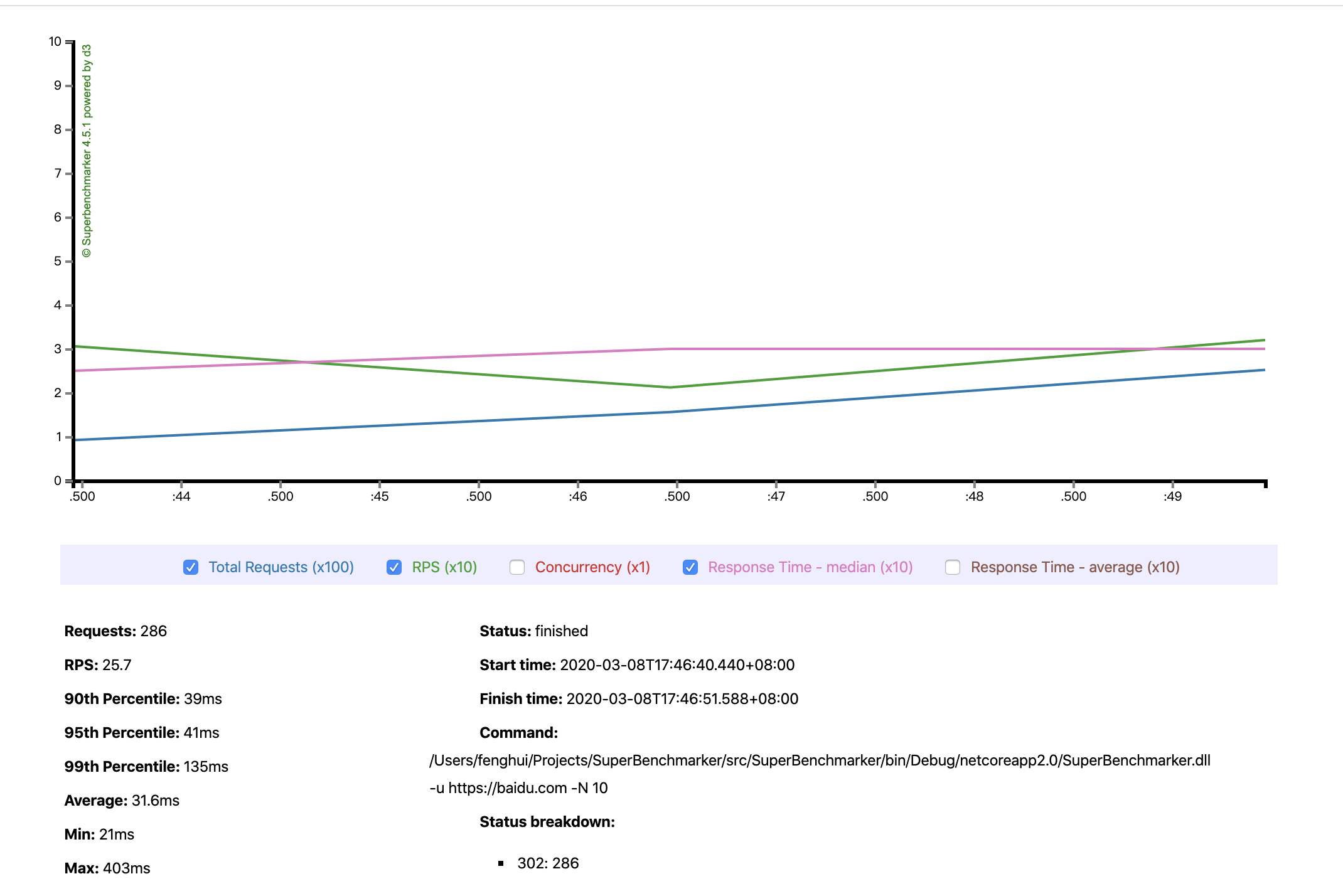Enable the Response Time - average checkbox
This screenshot has width=1343, height=896.
(x=953, y=567)
